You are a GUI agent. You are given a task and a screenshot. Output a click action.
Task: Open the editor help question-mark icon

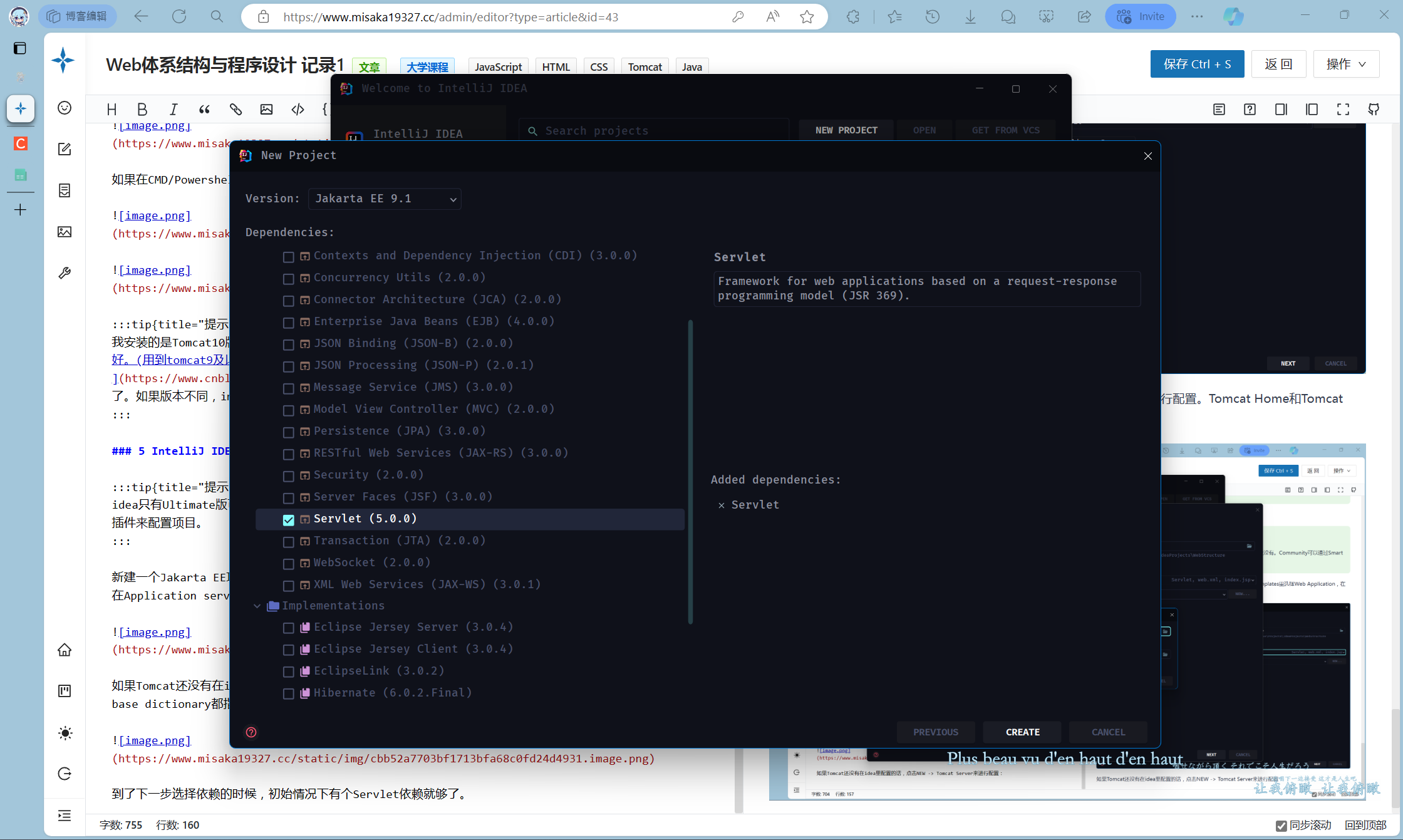[1250, 110]
